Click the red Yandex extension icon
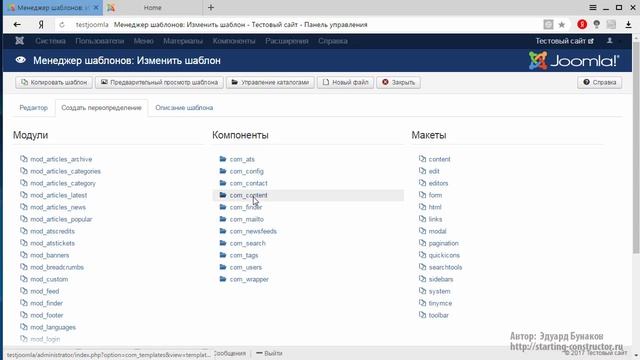The width and height of the screenshot is (640, 360). 582,24
